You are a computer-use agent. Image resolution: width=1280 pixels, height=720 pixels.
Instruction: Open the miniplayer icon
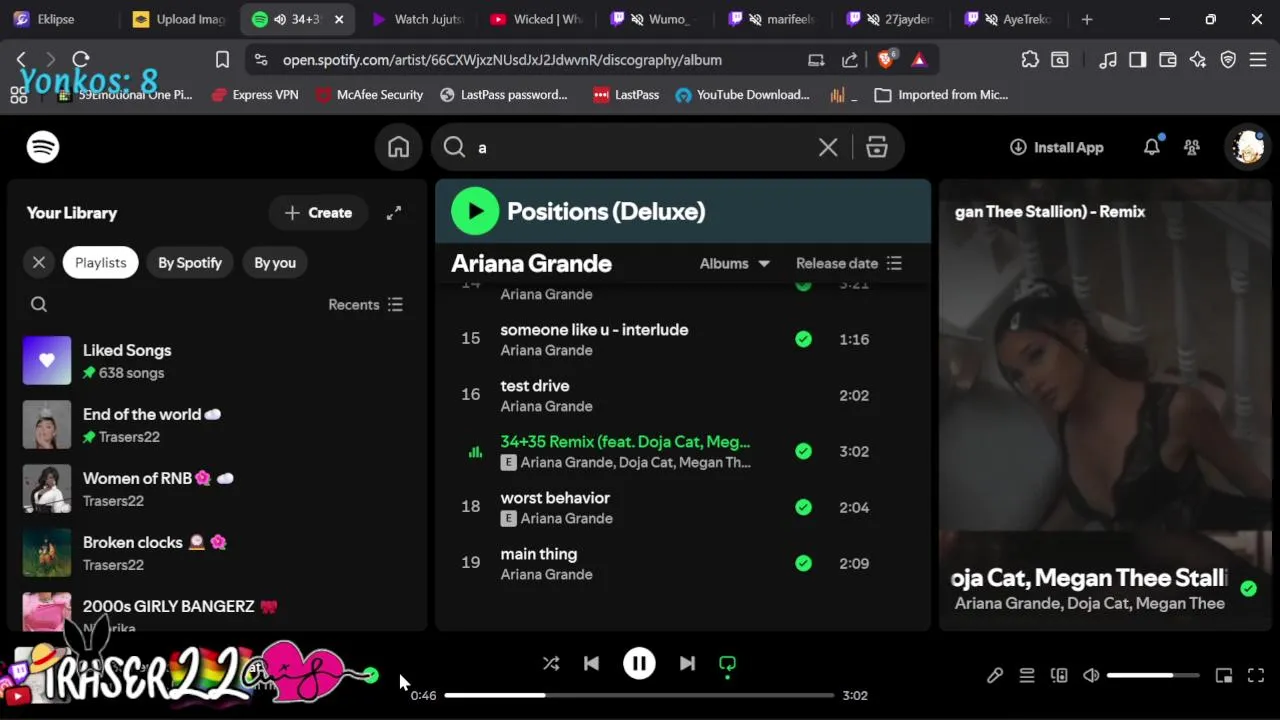(1224, 676)
